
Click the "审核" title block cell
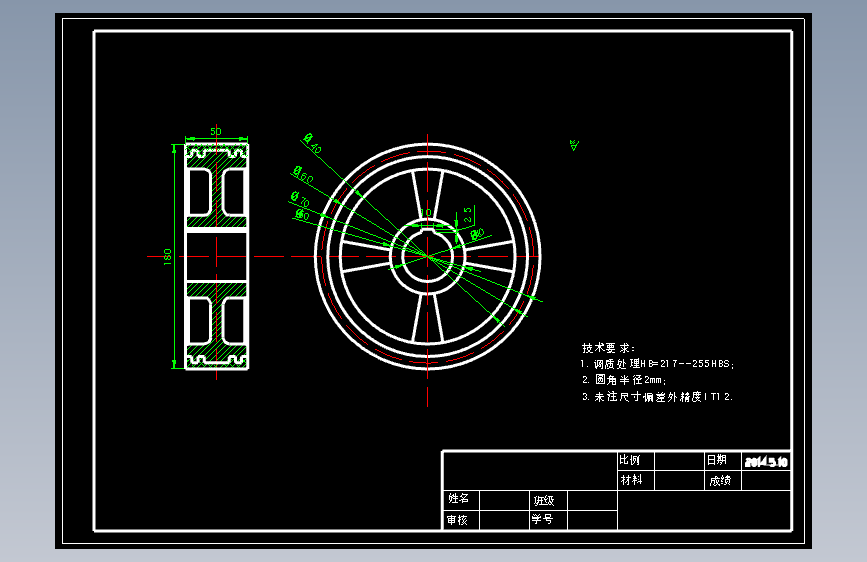coord(461,520)
